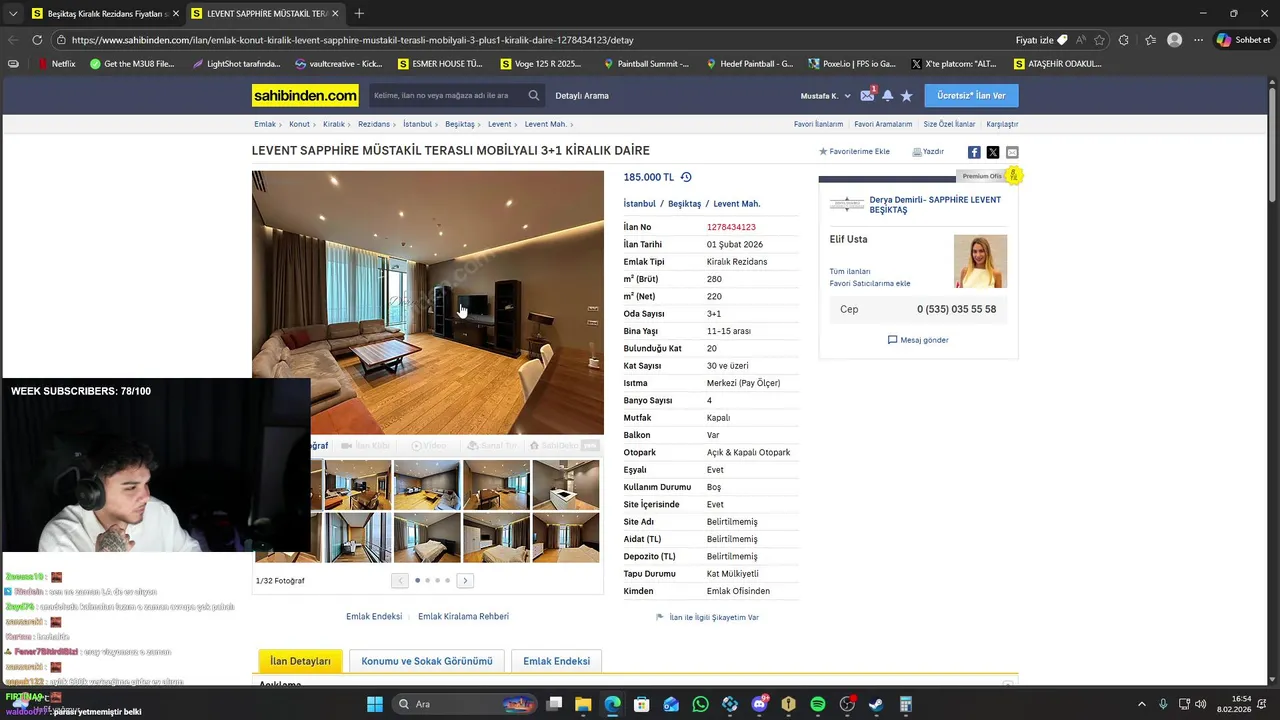The width and height of the screenshot is (1280, 720).
Task: Share listing on Facebook
Action: (x=974, y=152)
